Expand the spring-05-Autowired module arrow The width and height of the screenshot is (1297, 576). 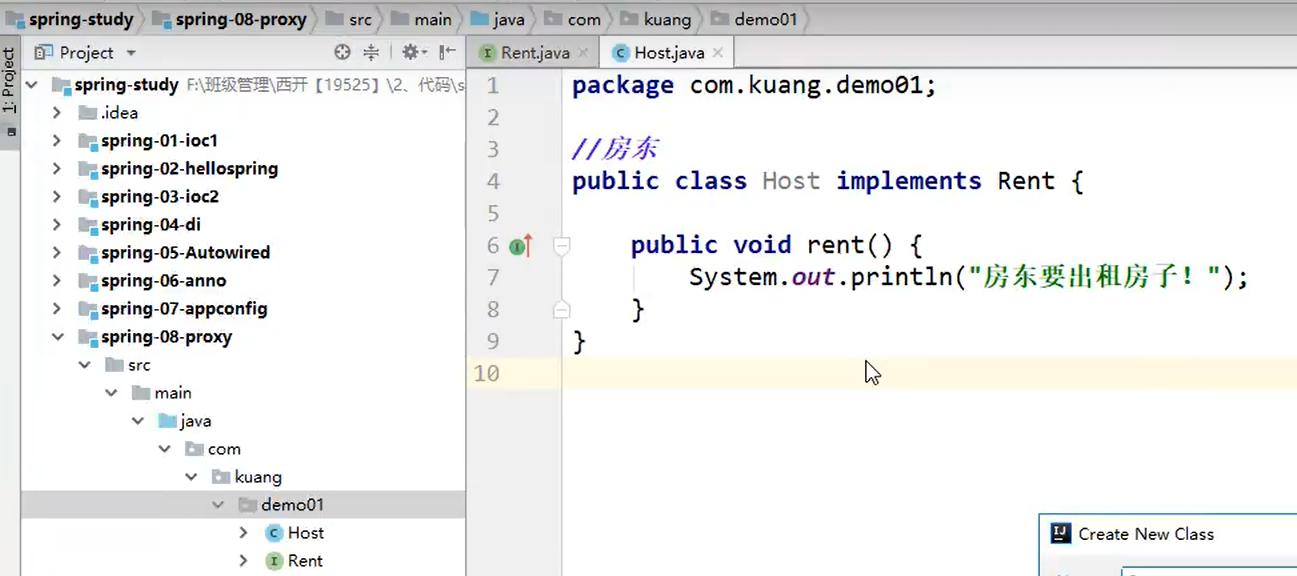tap(57, 253)
